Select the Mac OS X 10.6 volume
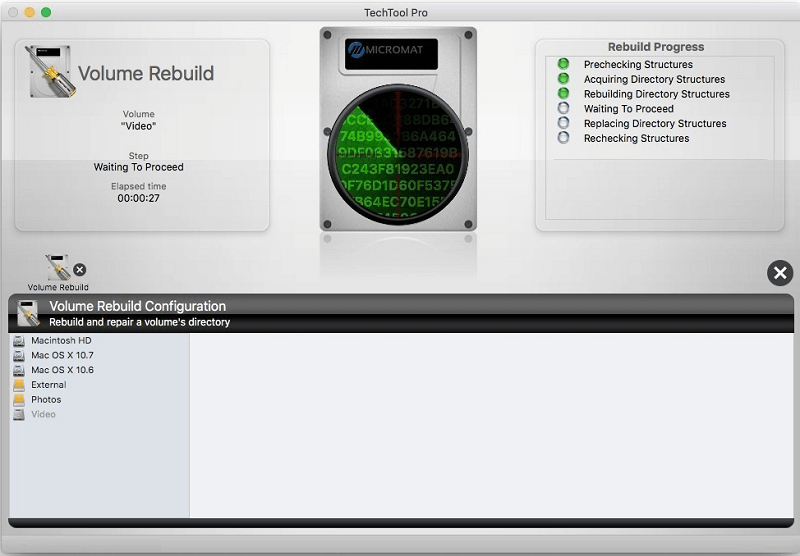800x556 pixels. [x=62, y=370]
